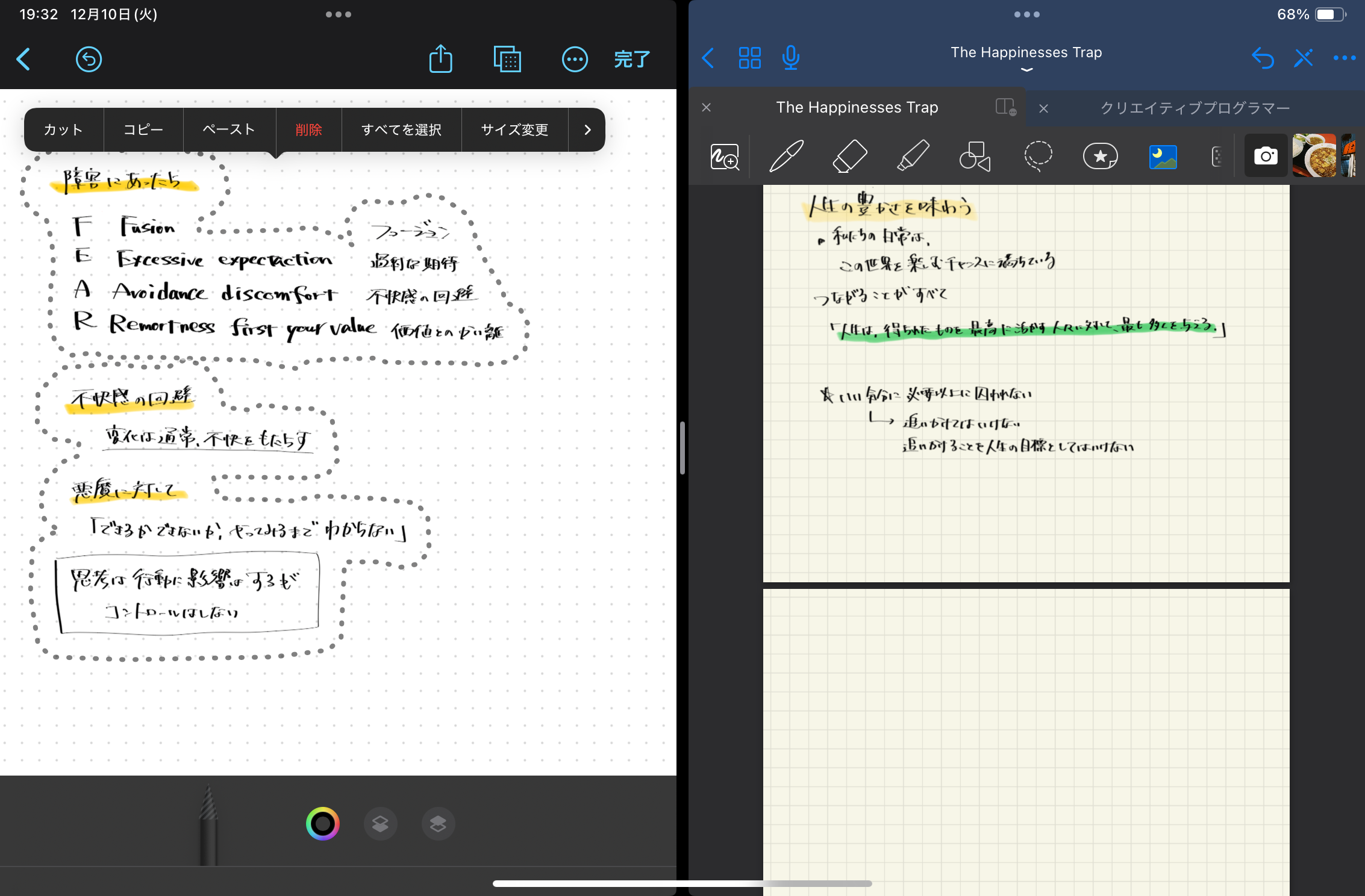
Task: Select the Eraser tool
Action: [850, 157]
